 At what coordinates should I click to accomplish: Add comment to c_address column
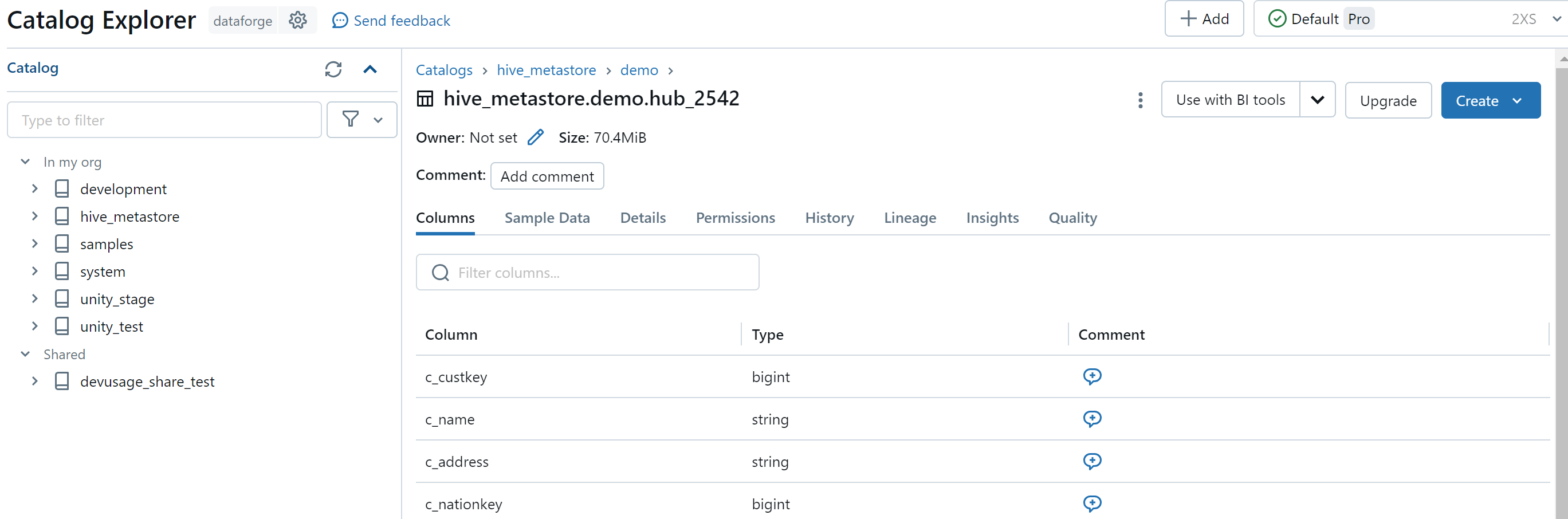pos(1092,461)
